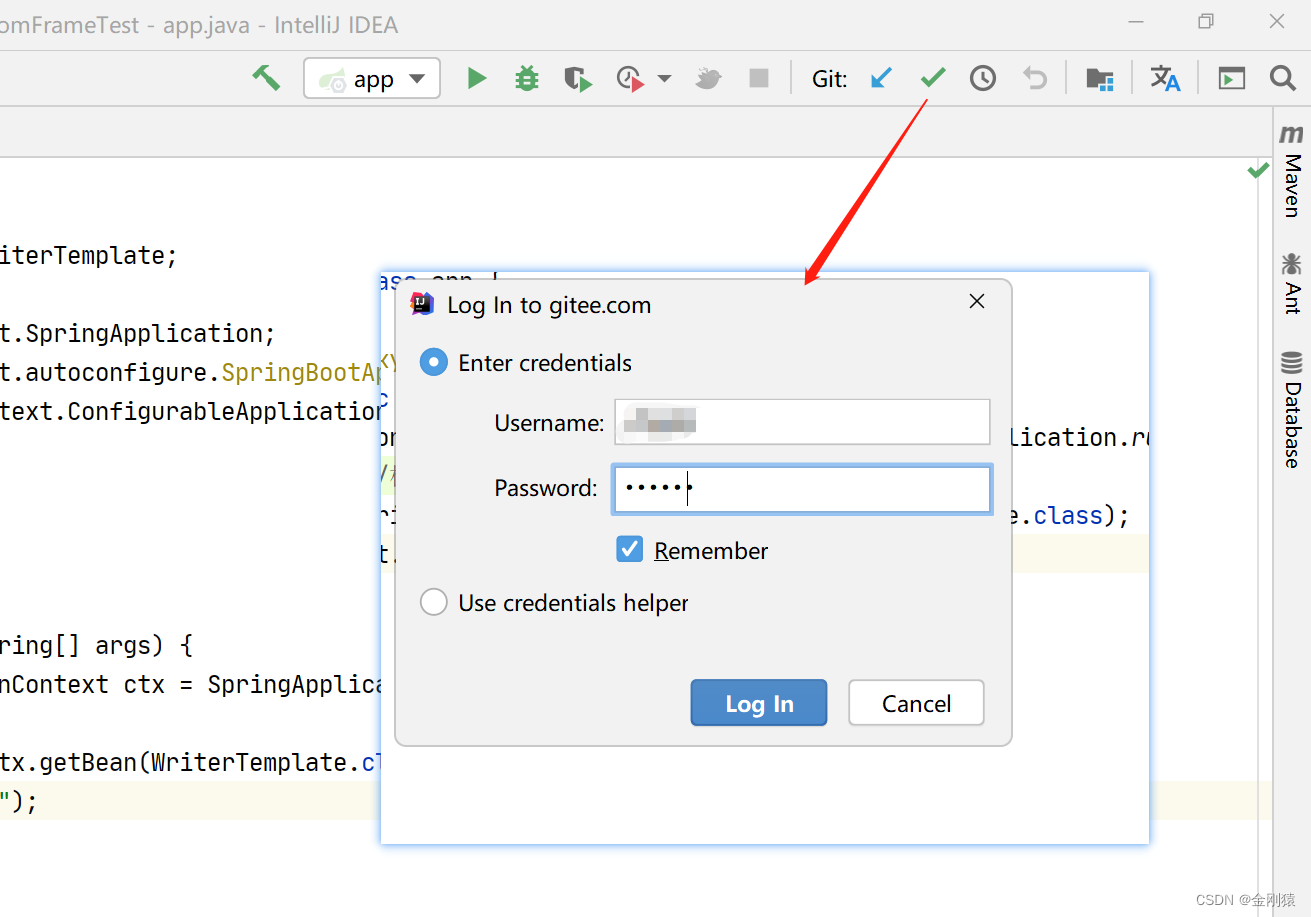This screenshot has height=917, width=1311.
Task: Click the Translate toolbar icon
Action: coord(1165,78)
